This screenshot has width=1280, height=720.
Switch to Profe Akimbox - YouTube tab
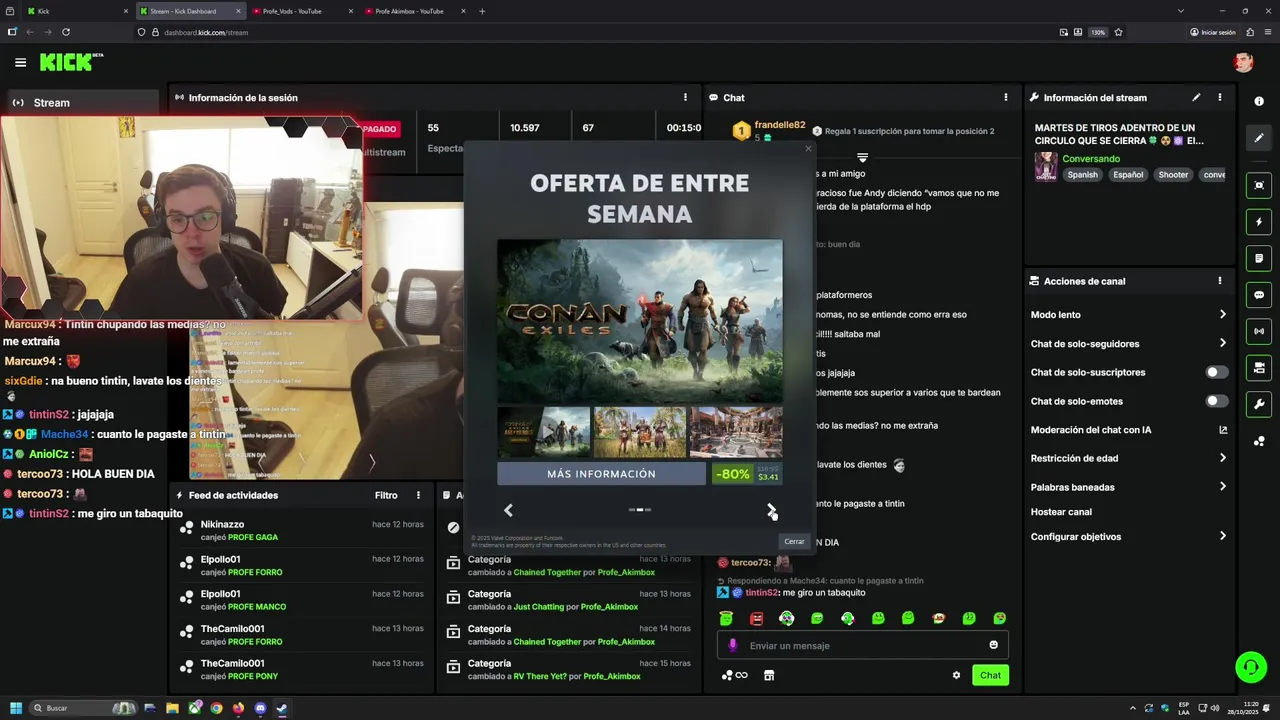414,11
